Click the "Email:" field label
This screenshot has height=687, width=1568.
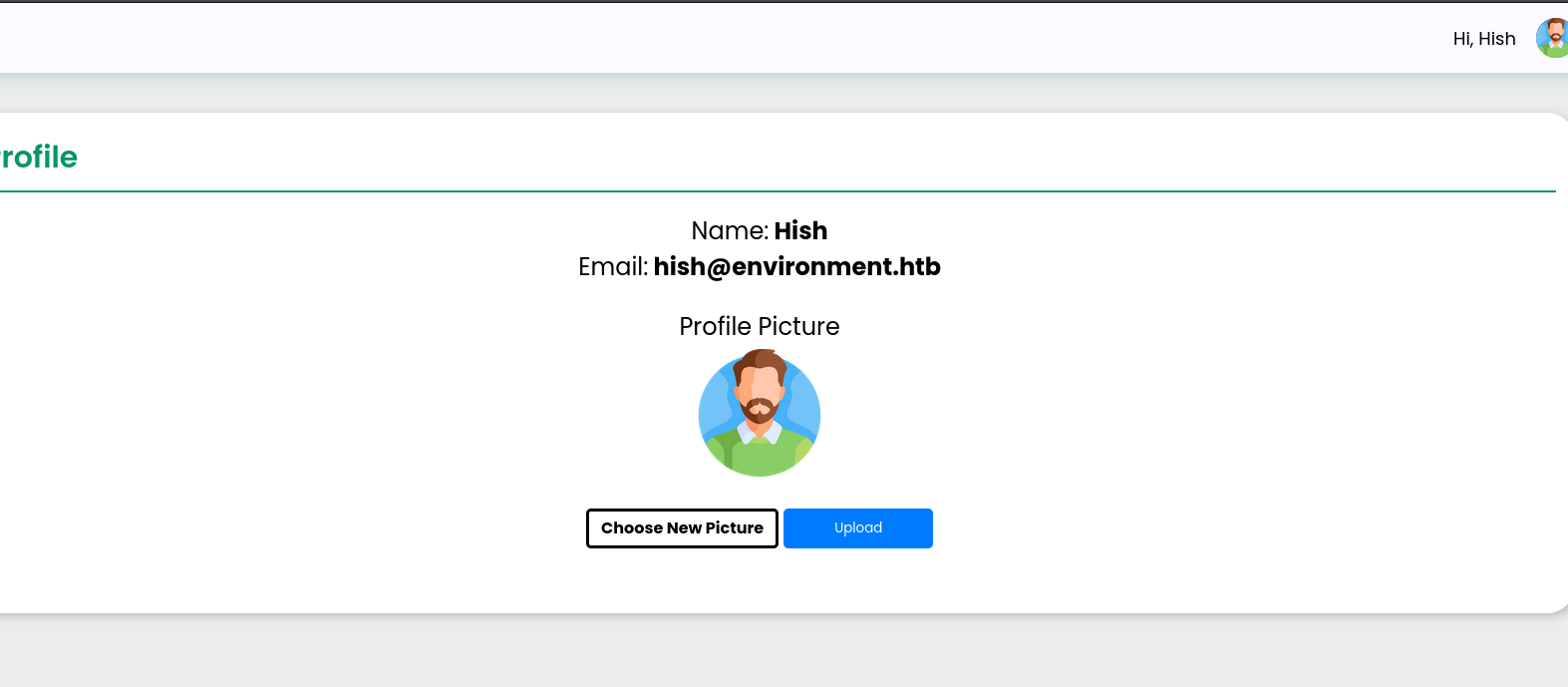[x=613, y=266]
